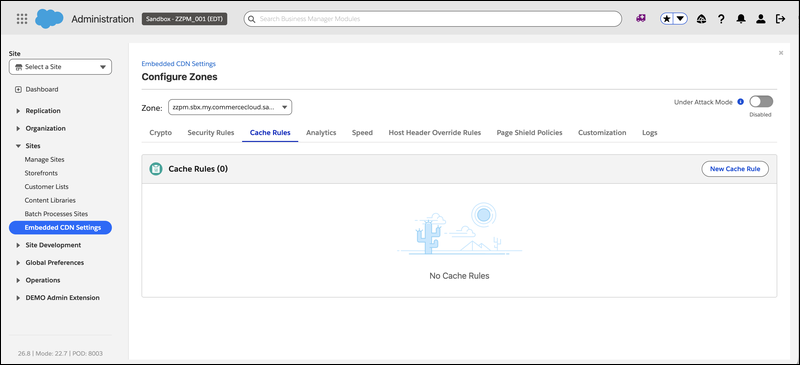Click the Embedded CDN Settings breadcrumb link
Screen dimensions: 800x365
coord(179,64)
